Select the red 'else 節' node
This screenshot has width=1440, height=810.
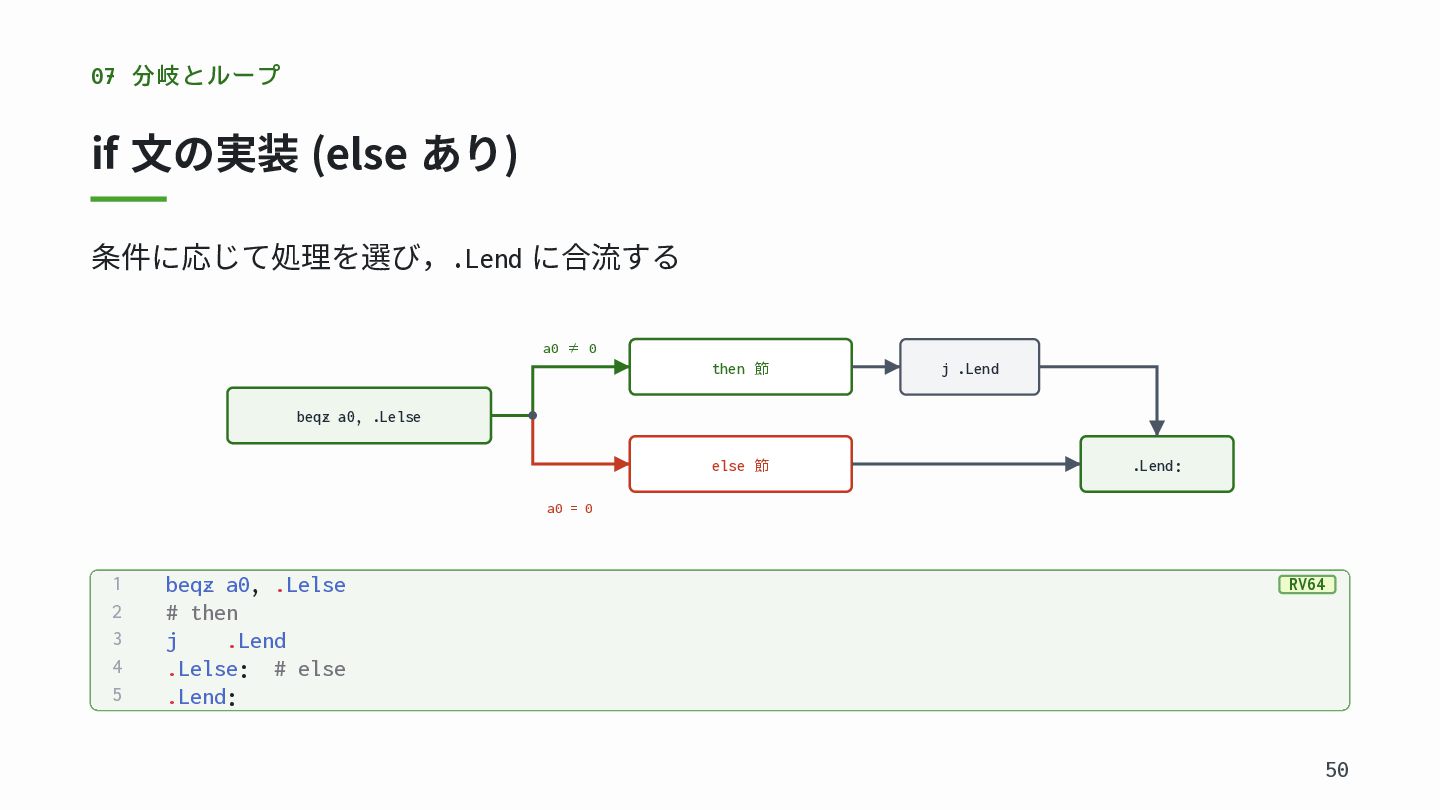[x=740, y=464]
